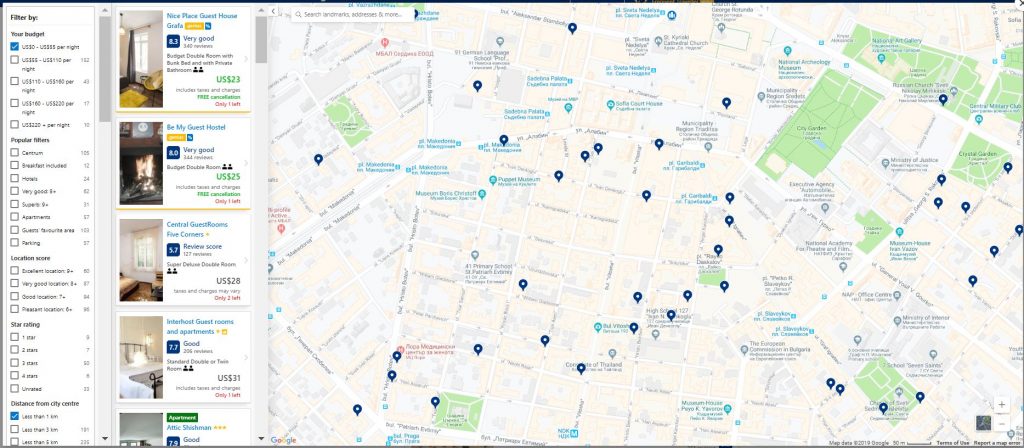Image resolution: width=1024 pixels, height=448 pixels.
Task: Click the Puppet Museum map marker
Action: pos(495,181)
